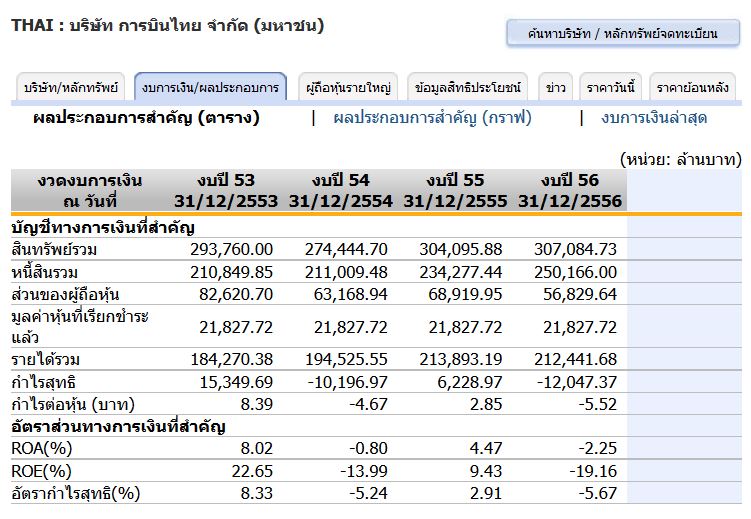751x519 pixels.
Task: Click the หนี้สินรวม row label
Action: pyautogui.click(x=45, y=272)
